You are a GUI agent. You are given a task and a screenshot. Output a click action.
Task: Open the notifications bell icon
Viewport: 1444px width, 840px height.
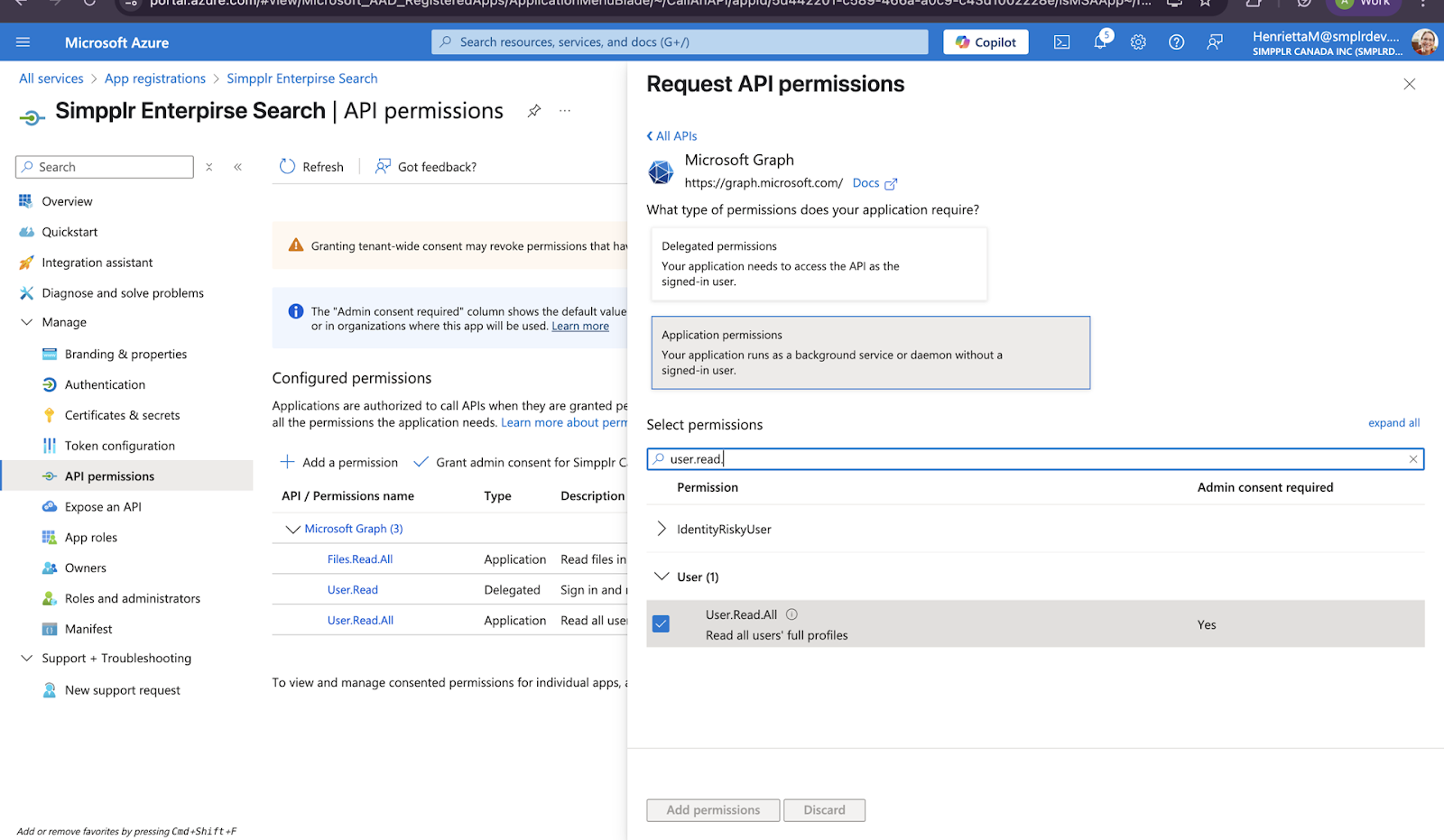(1100, 42)
